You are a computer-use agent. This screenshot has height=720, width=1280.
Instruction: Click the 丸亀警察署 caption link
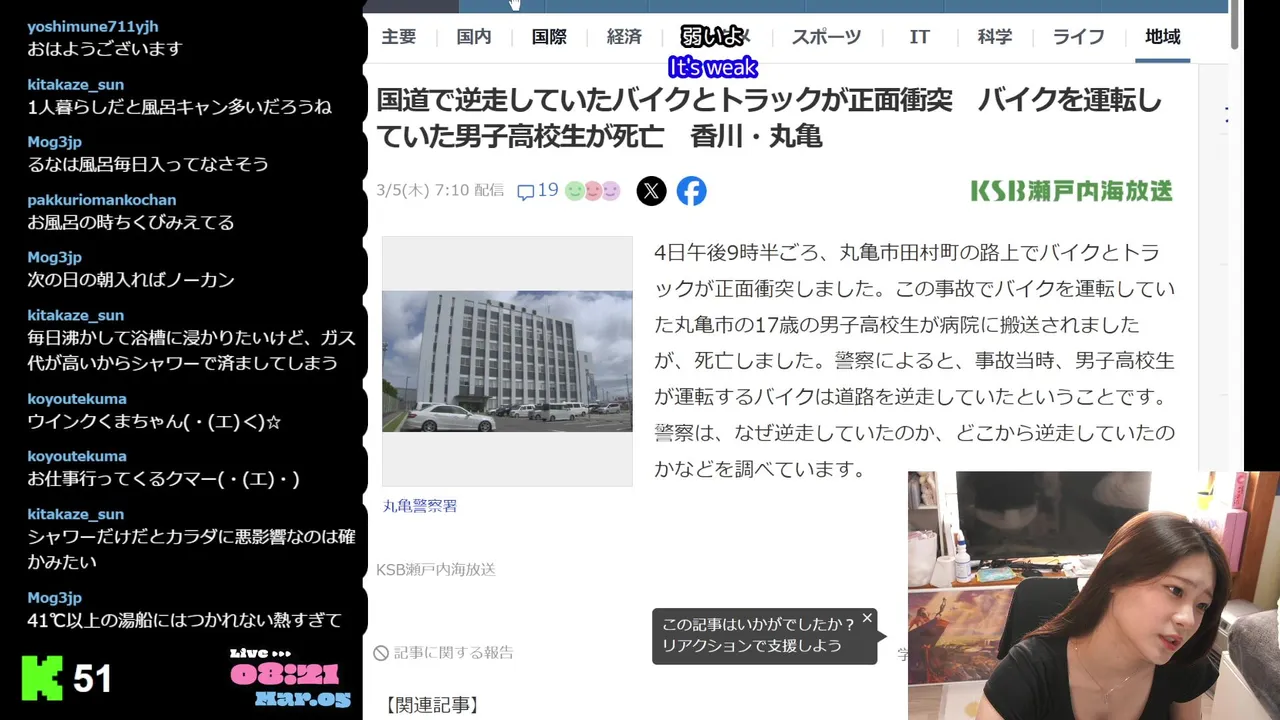[420, 506]
